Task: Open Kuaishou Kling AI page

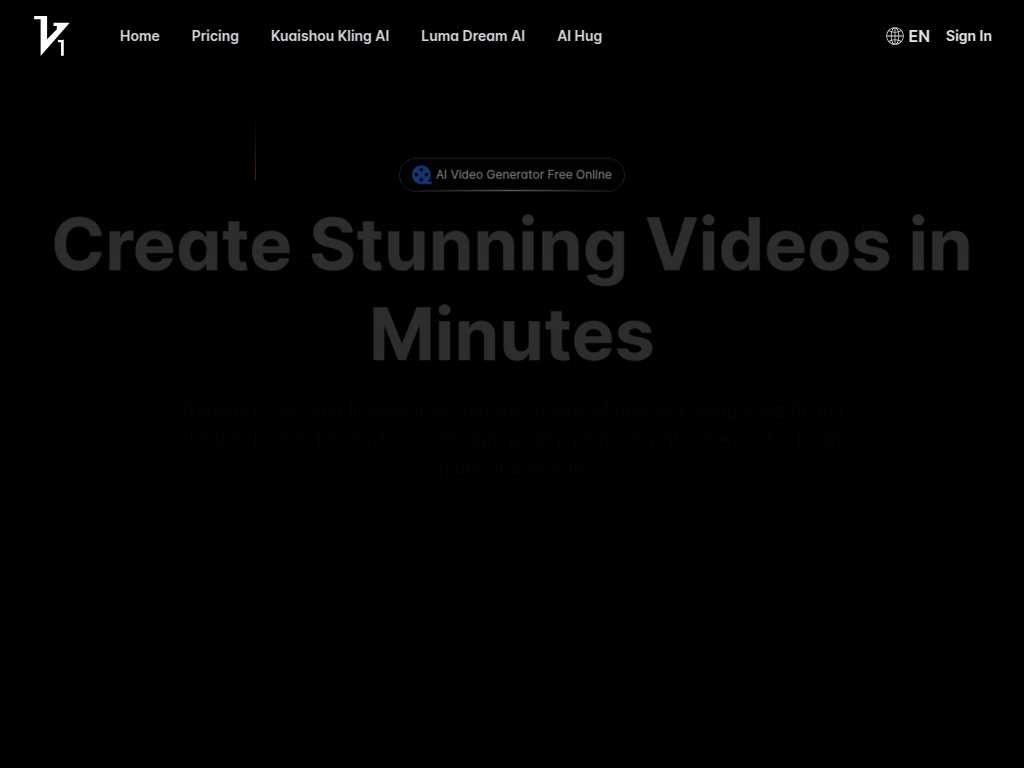Action: pyautogui.click(x=330, y=36)
